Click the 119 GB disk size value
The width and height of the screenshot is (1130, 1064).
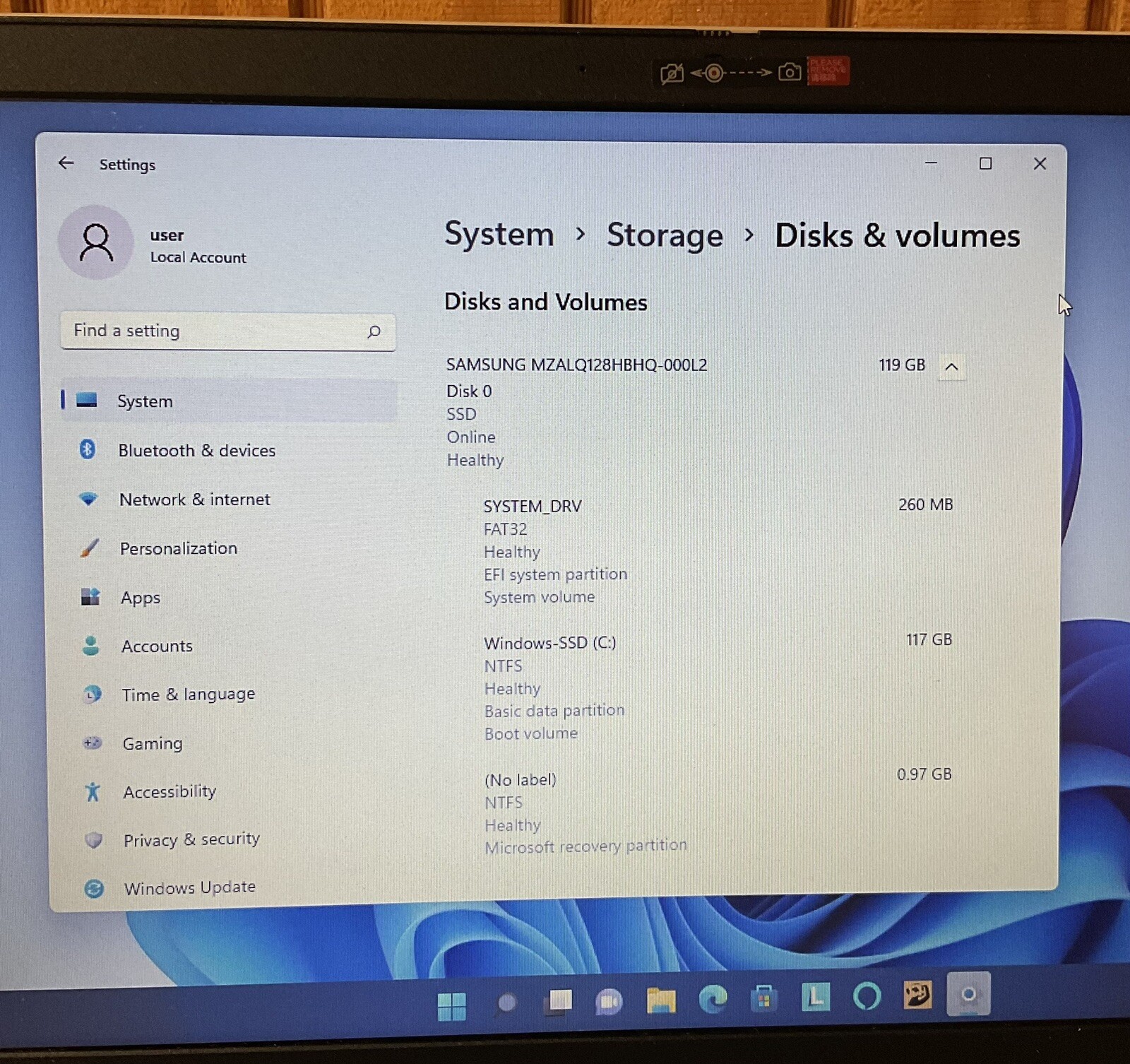(x=902, y=365)
